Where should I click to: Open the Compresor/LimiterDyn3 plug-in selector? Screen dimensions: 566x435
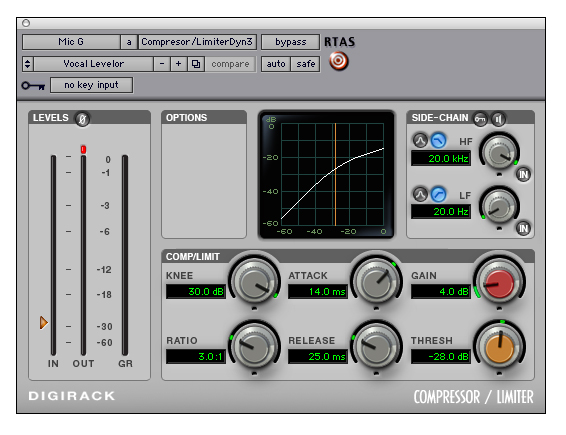[197, 42]
